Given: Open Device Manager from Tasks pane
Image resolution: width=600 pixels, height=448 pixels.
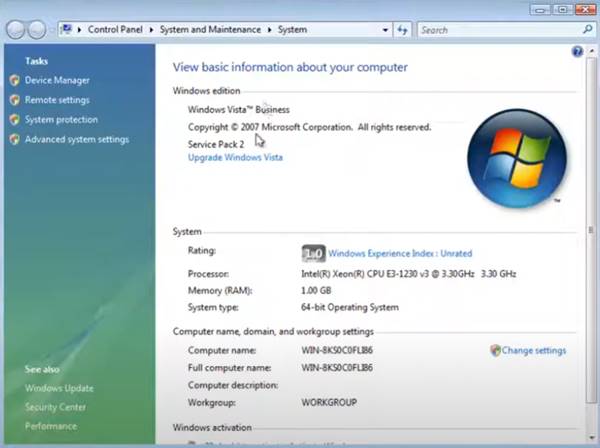Looking at the screenshot, I should pos(57,80).
